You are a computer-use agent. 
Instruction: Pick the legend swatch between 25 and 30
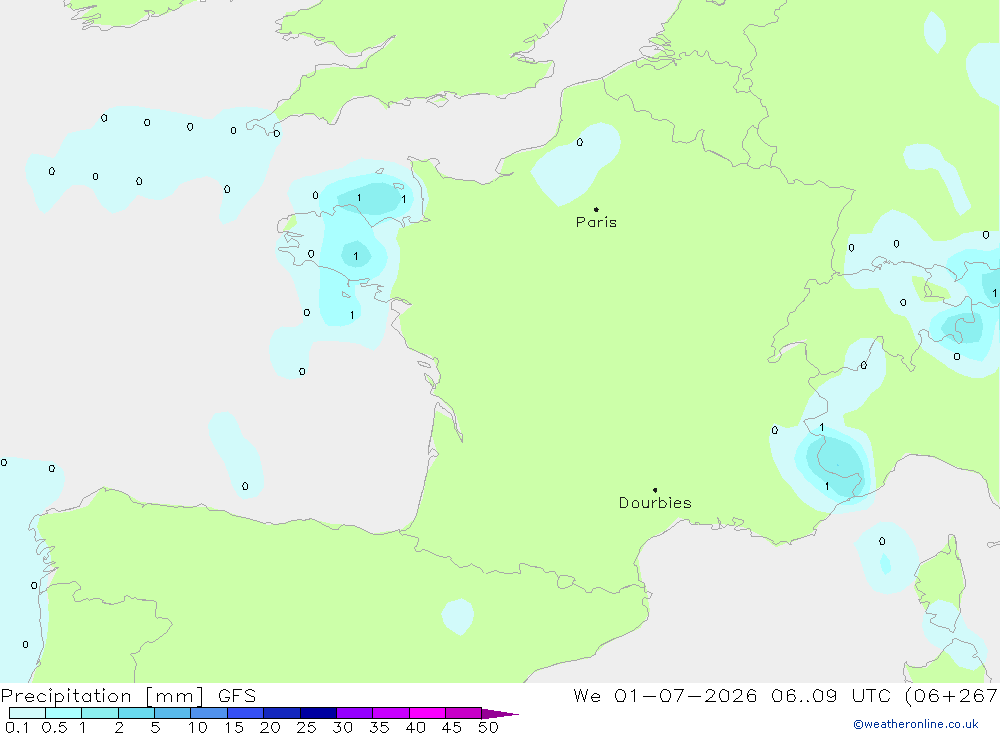click(318, 713)
